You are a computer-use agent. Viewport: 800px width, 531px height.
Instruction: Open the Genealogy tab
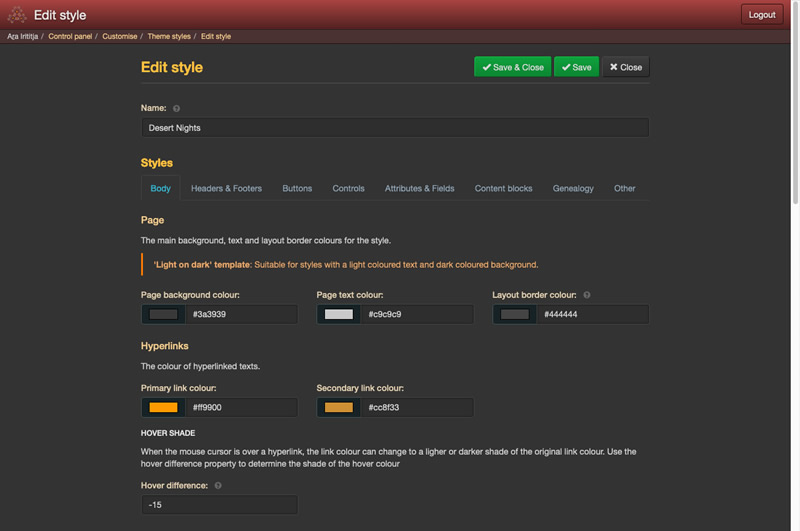(x=573, y=189)
